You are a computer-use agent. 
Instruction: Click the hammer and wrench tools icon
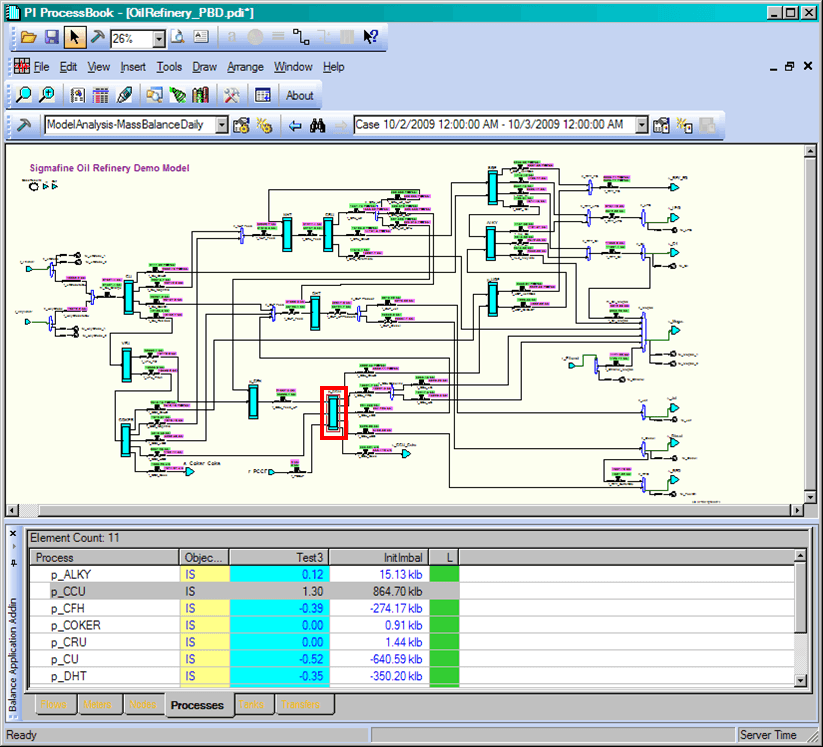(231, 96)
